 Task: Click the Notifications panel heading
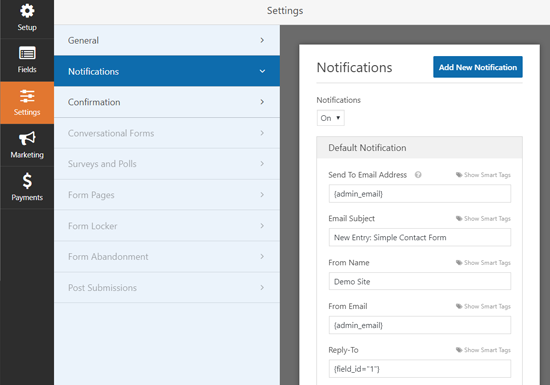(354, 67)
